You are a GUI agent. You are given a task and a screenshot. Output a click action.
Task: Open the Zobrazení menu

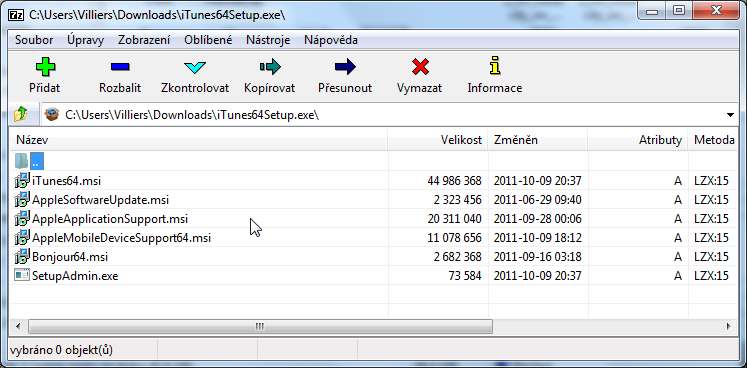click(144, 40)
